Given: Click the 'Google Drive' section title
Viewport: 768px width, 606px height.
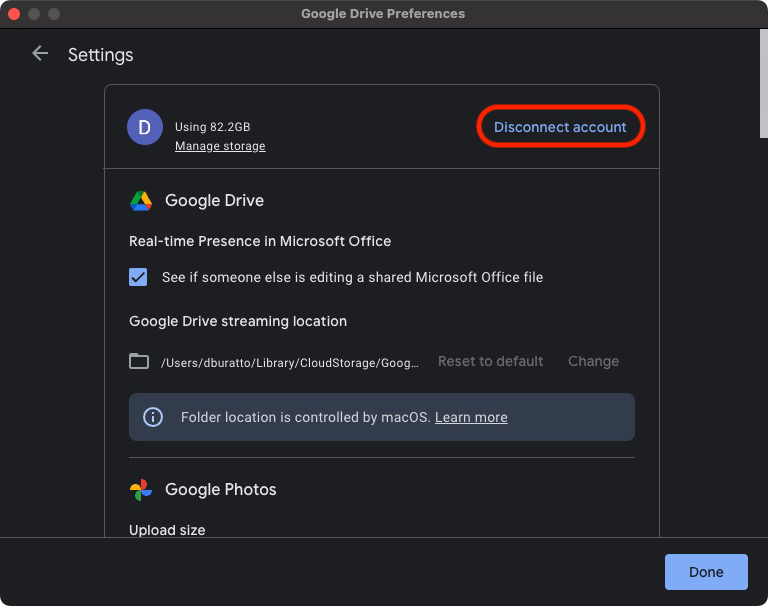Looking at the screenshot, I should pyautogui.click(x=214, y=201).
